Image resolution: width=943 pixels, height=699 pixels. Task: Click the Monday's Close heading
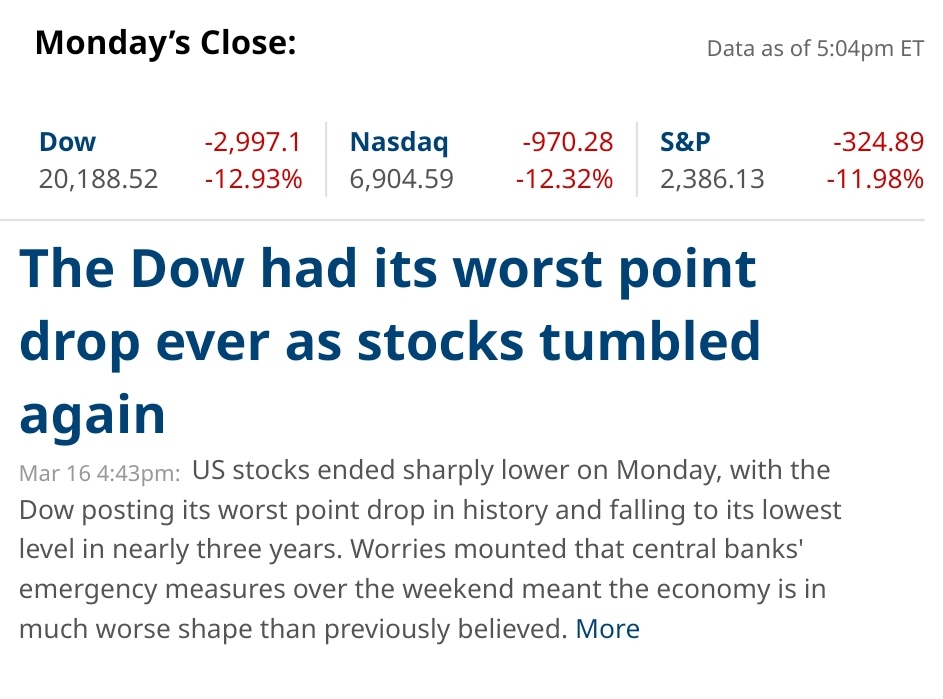pyautogui.click(x=165, y=44)
